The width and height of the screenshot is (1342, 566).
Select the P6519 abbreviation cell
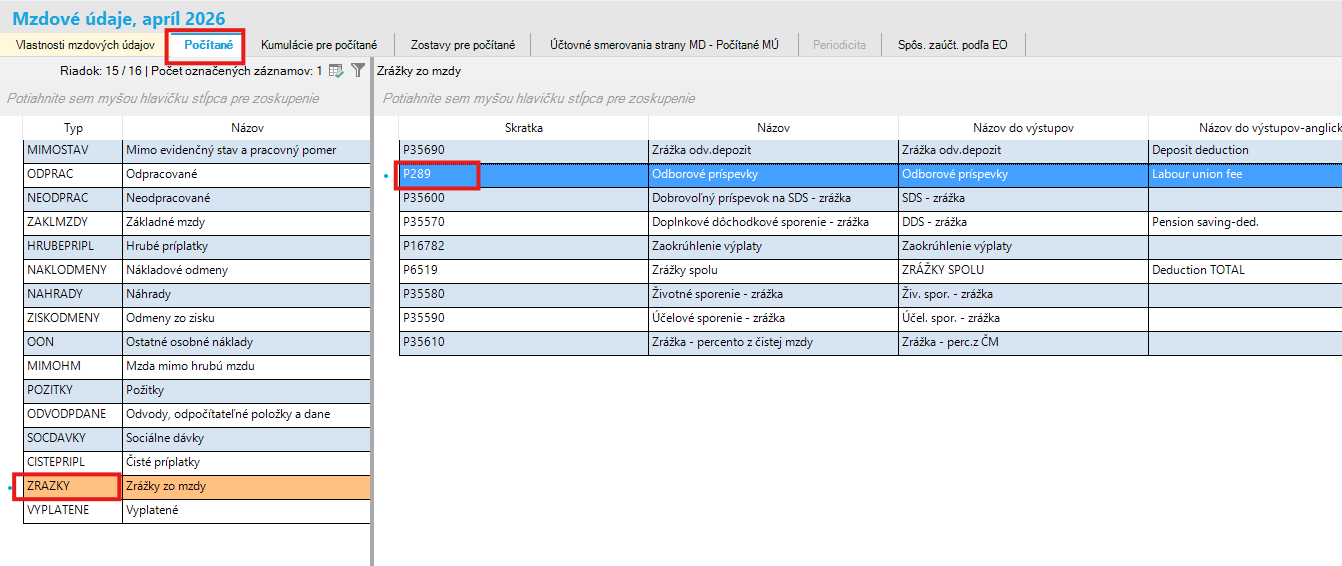point(524,271)
